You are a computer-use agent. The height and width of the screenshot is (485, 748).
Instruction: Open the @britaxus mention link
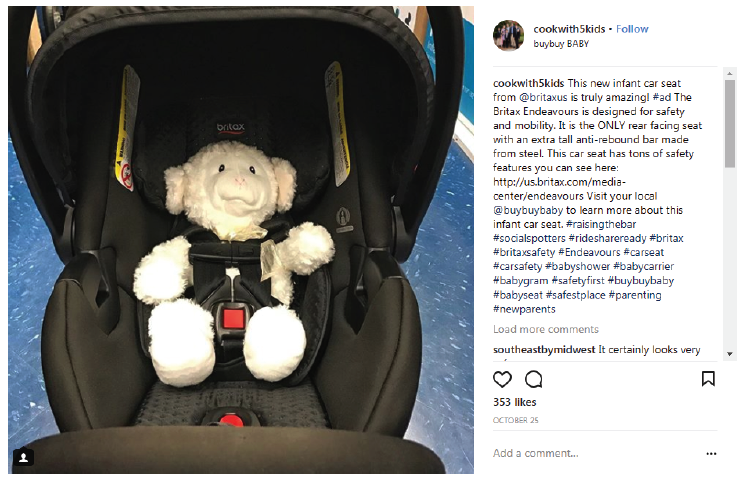click(x=543, y=97)
